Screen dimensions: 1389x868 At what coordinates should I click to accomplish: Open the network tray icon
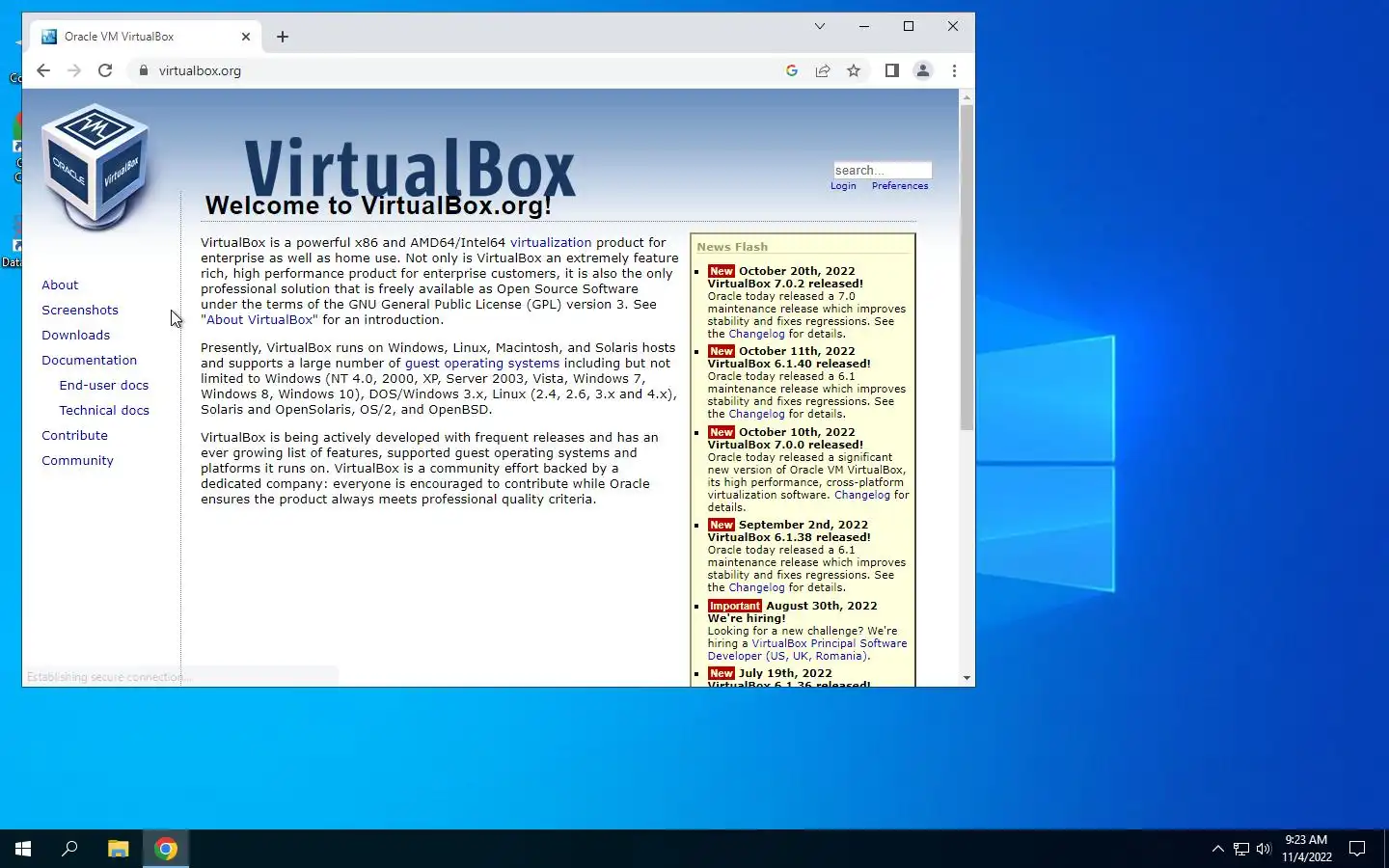tap(1241, 849)
